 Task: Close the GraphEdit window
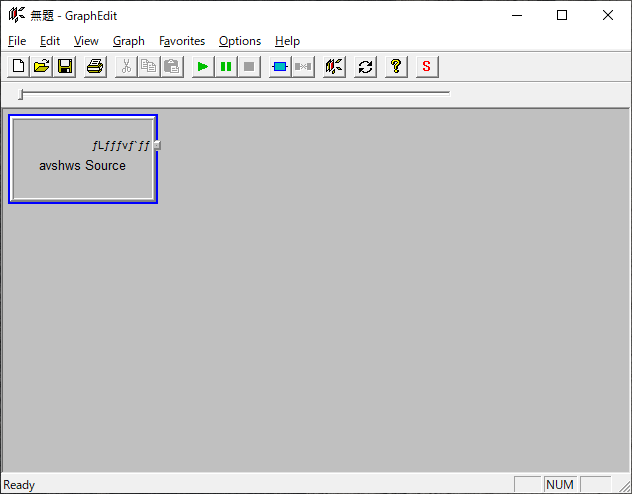[x=608, y=15]
